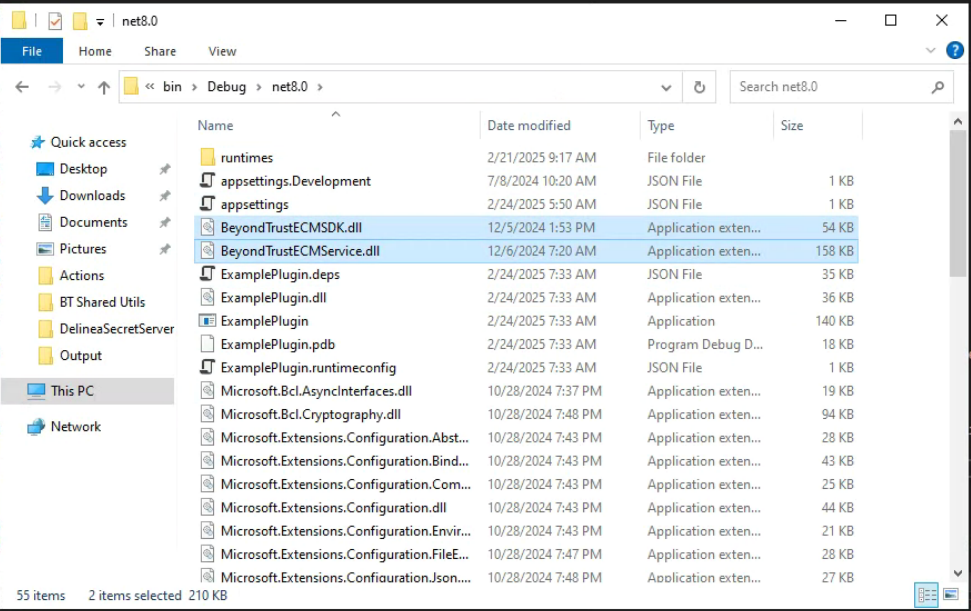Screen dimensions: 971x611
Task: Go back with the Back arrow
Action: [22, 87]
